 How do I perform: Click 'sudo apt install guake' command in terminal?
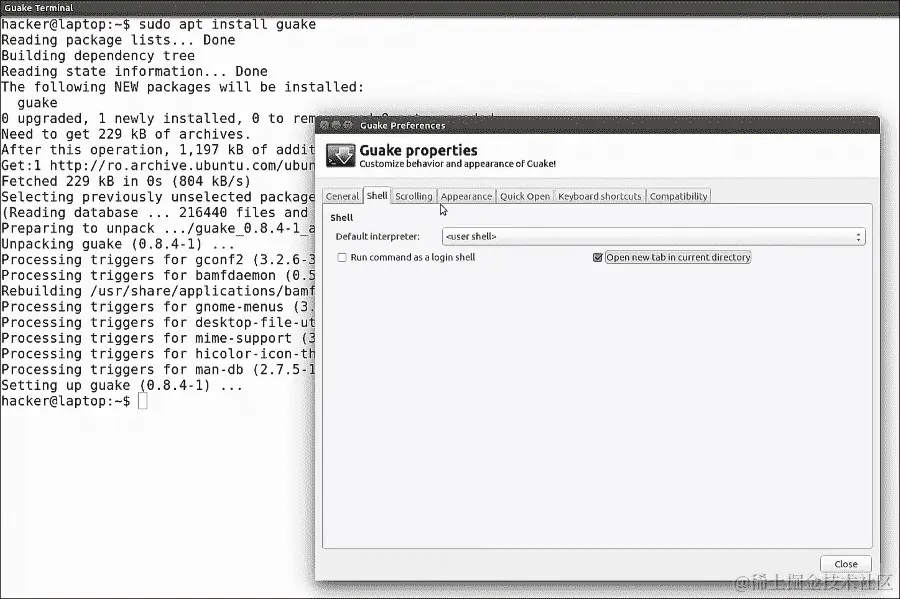click(x=227, y=25)
